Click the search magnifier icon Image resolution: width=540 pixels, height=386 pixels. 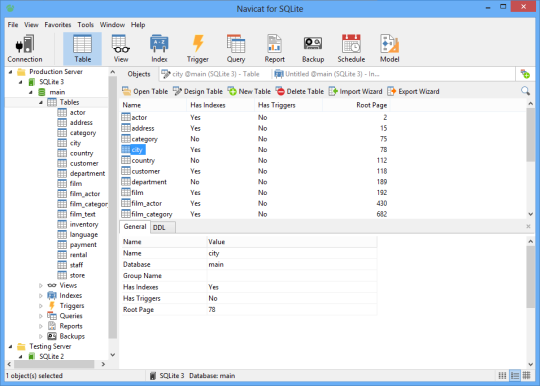[x=525, y=91]
